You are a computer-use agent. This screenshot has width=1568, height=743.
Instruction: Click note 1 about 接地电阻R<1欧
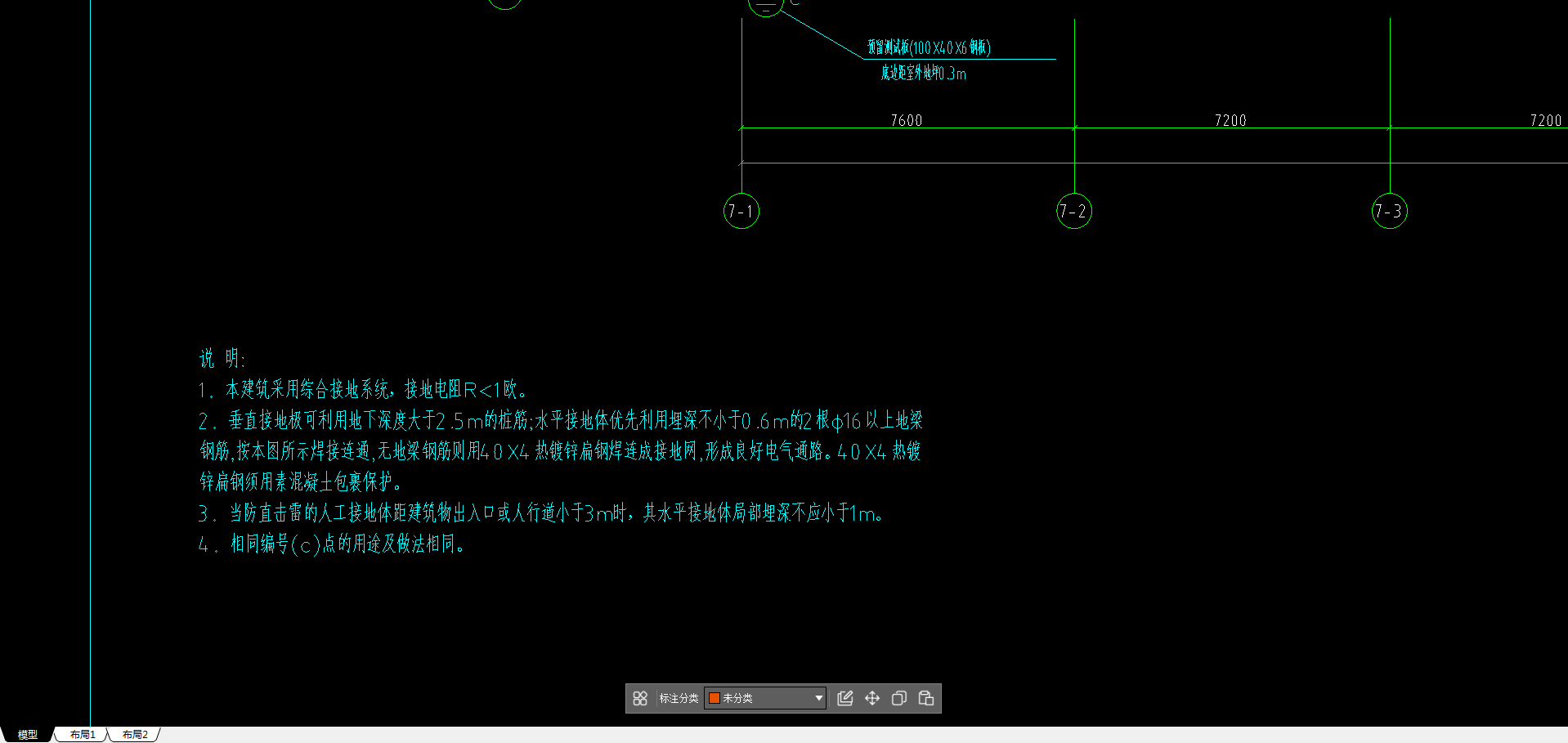[363, 389]
